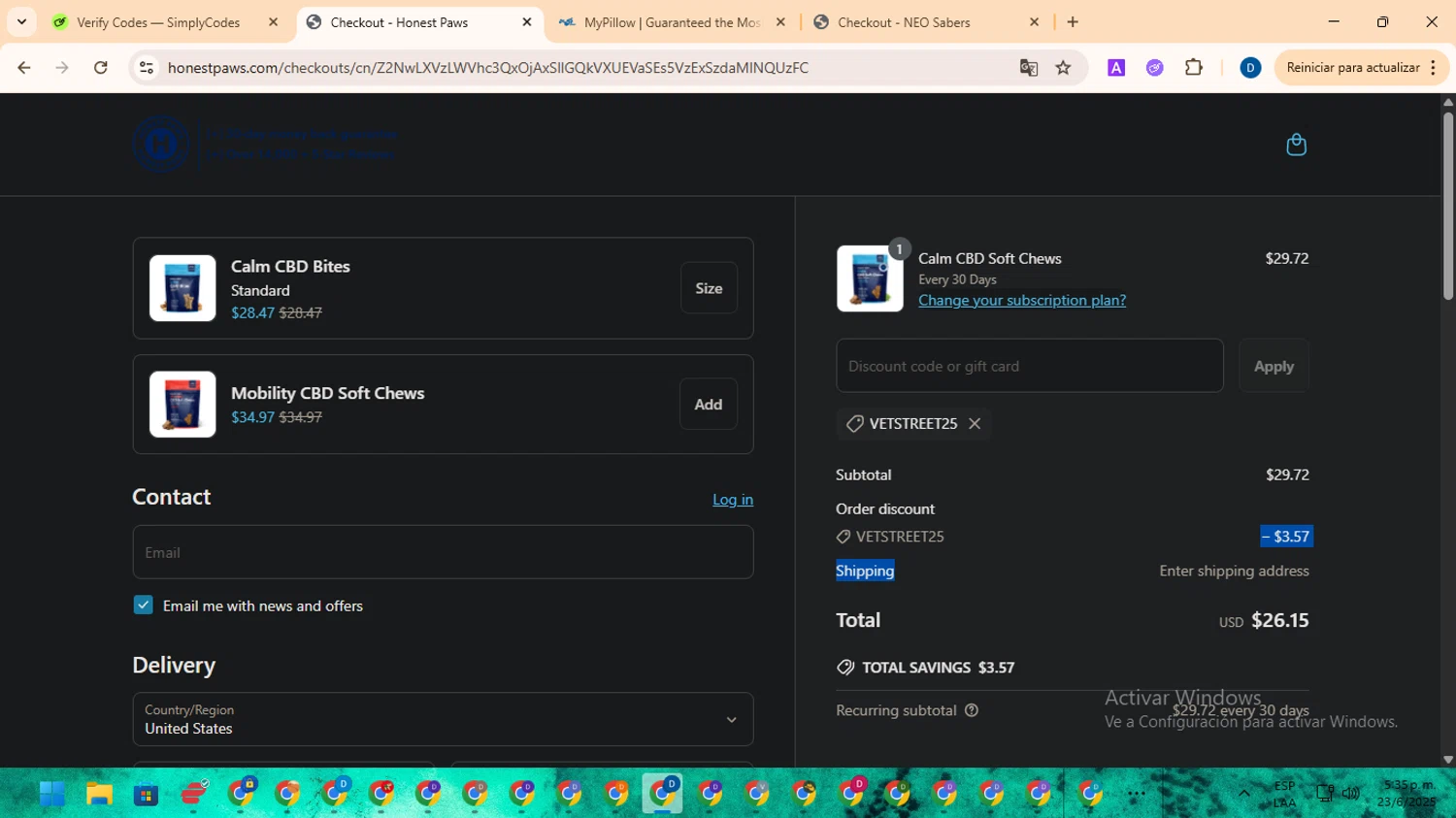This screenshot has width=1456, height=818.
Task: Open the ESP LAA language indicator
Action: click(x=1284, y=793)
